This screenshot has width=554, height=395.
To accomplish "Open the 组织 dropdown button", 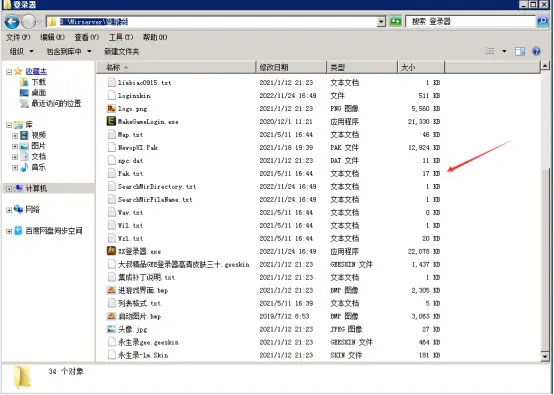I will click(22, 52).
